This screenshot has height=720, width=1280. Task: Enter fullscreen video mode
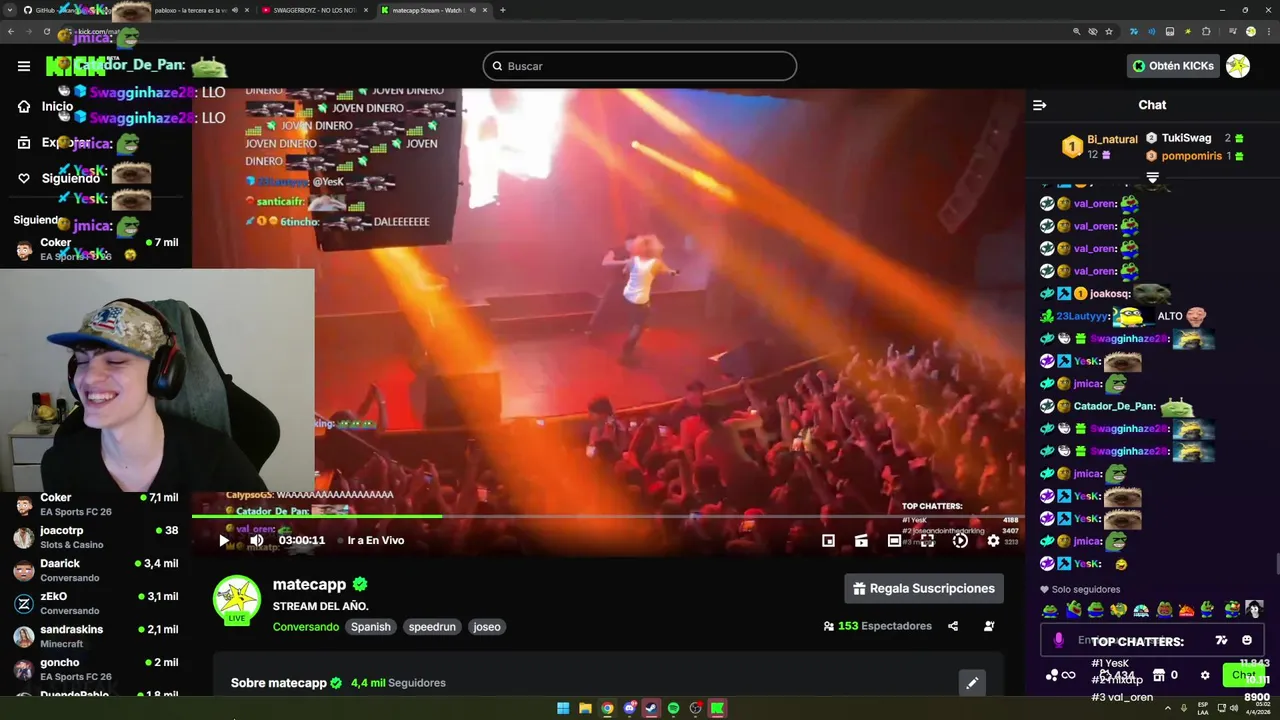(x=927, y=540)
